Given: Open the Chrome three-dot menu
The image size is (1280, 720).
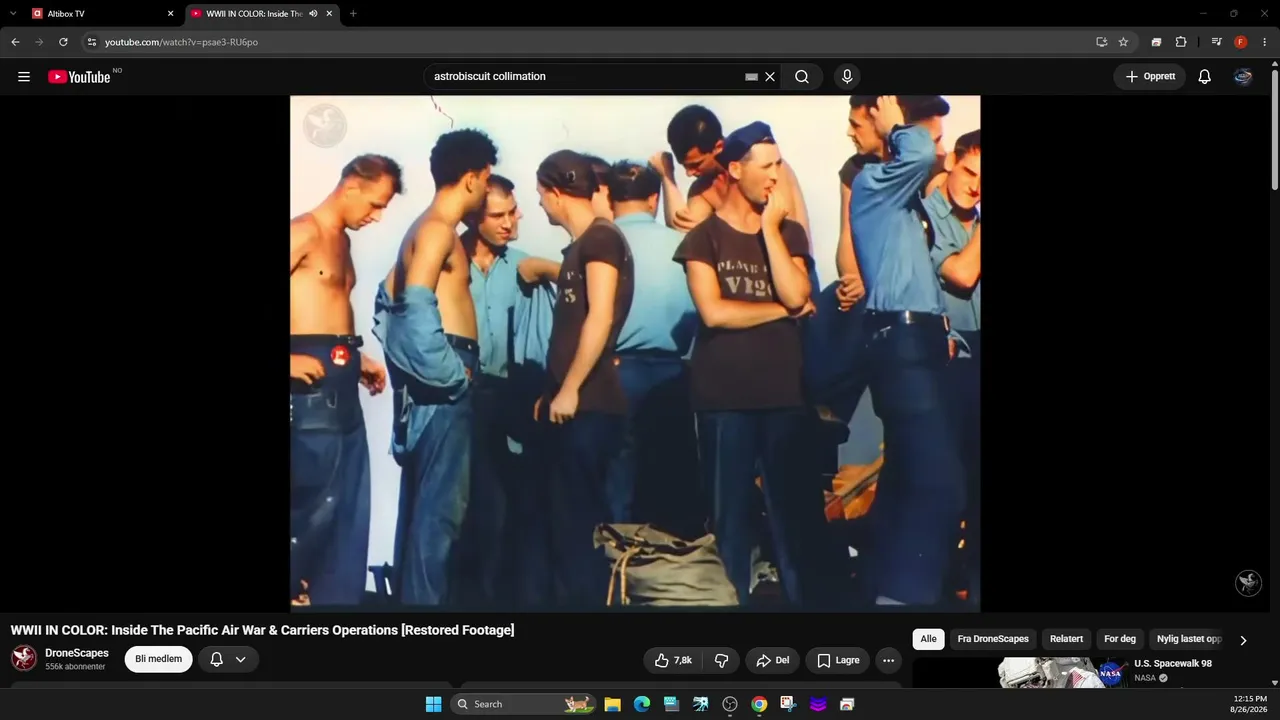Looking at the screenshot, I should click(x=1264, y=42).
